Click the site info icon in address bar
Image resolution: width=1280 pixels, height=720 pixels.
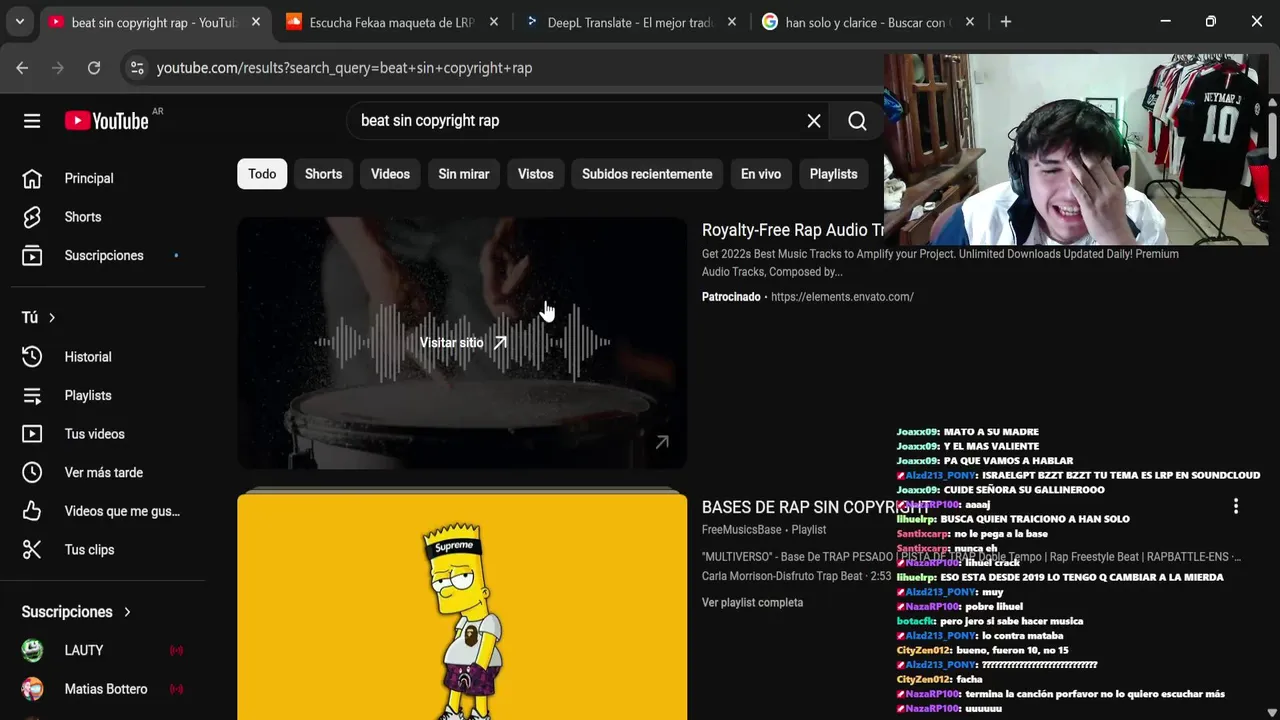coord(137,68)
